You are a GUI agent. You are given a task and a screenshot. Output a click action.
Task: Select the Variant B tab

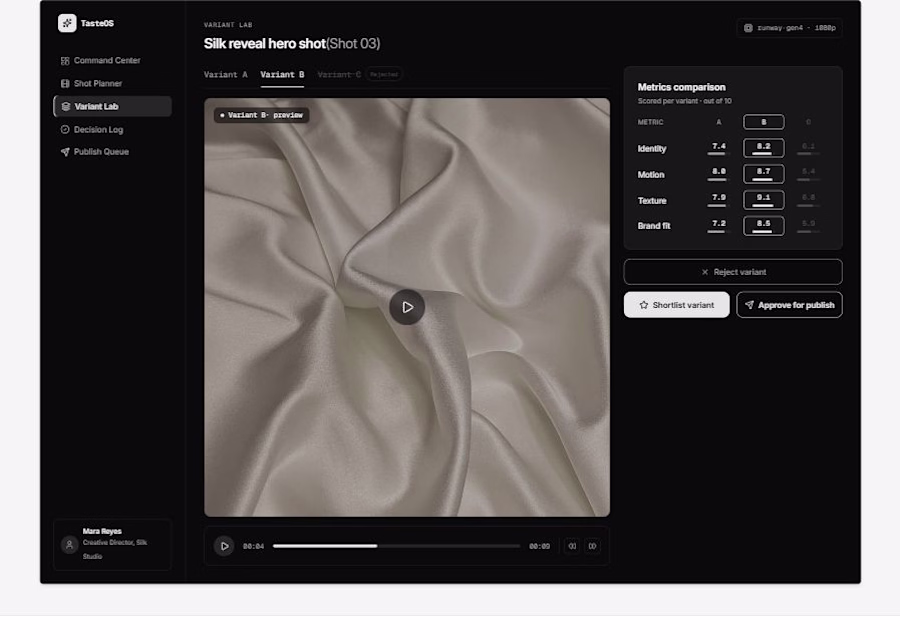tap(282, 75)
